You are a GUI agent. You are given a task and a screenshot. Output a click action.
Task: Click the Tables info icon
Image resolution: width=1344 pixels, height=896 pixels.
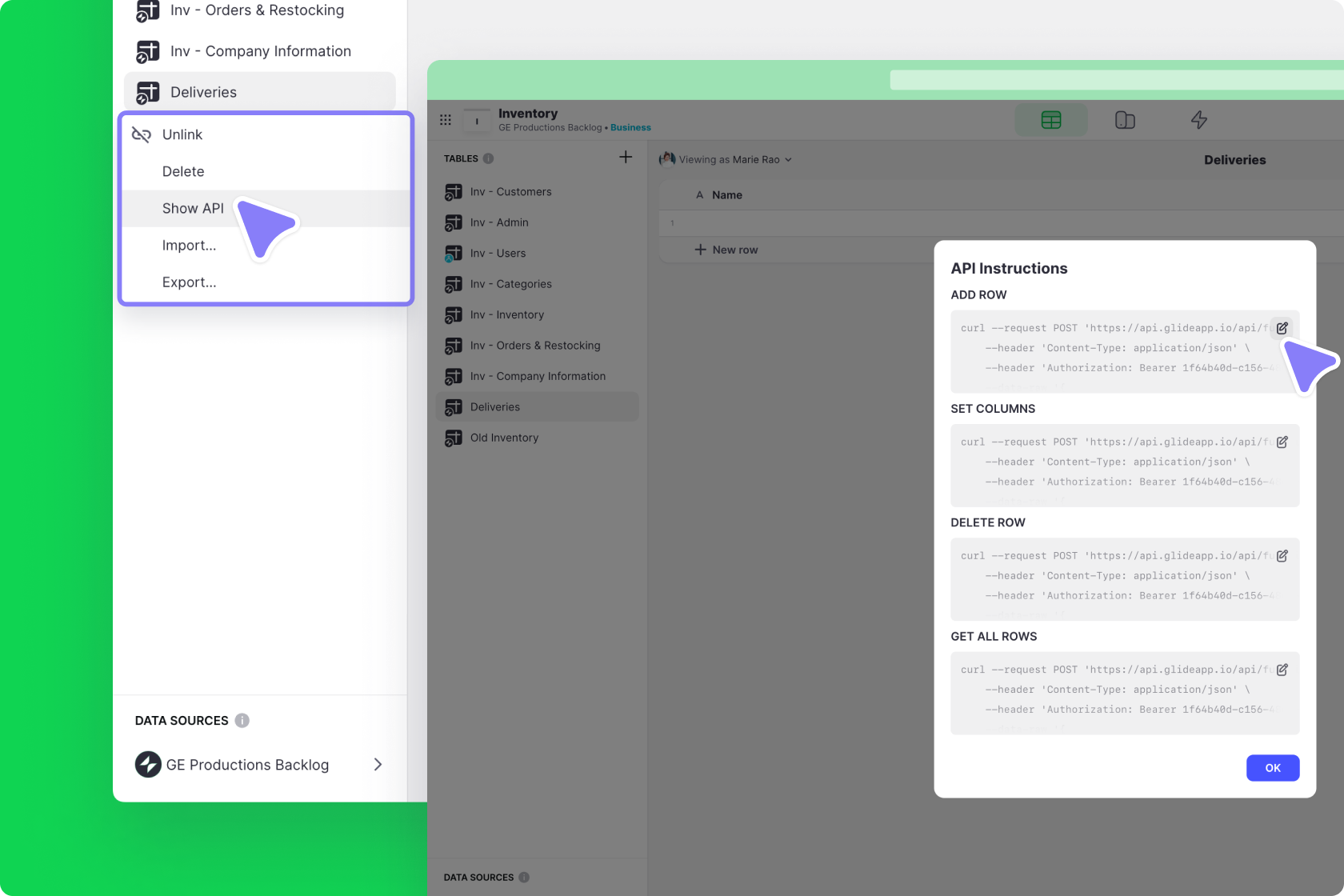click(488, 158)
